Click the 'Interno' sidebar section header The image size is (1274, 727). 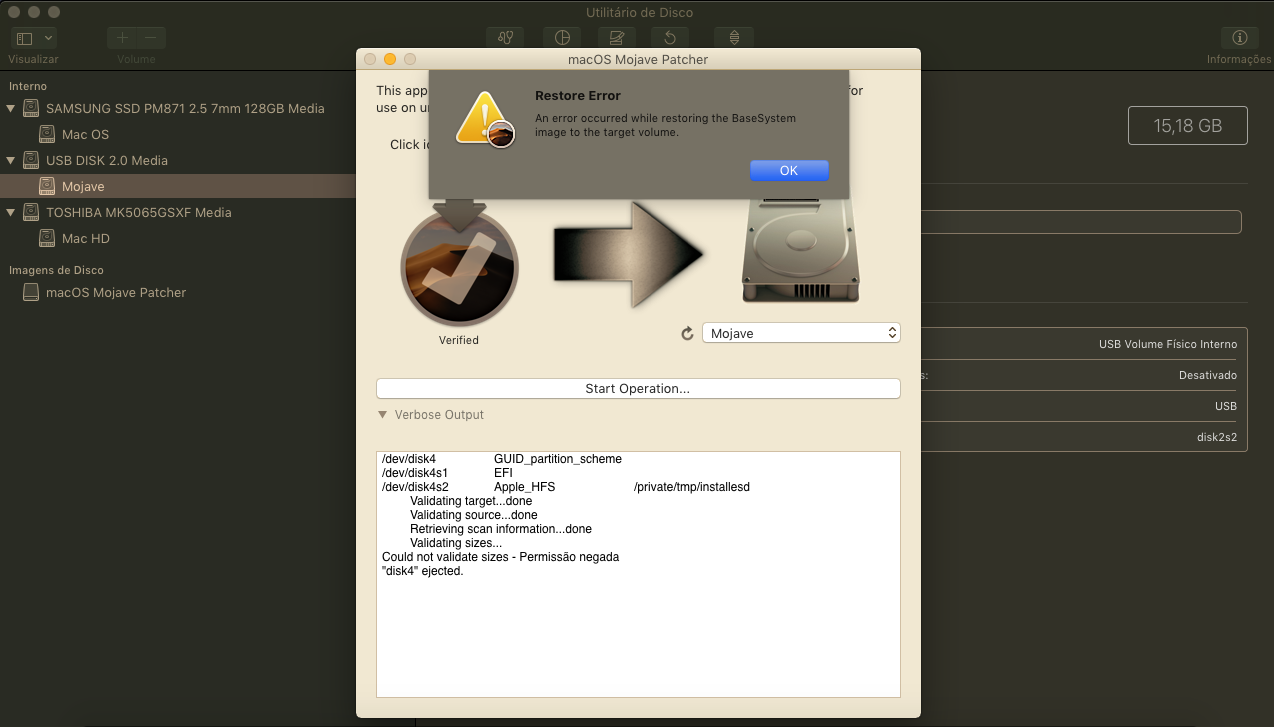point(28,86)
